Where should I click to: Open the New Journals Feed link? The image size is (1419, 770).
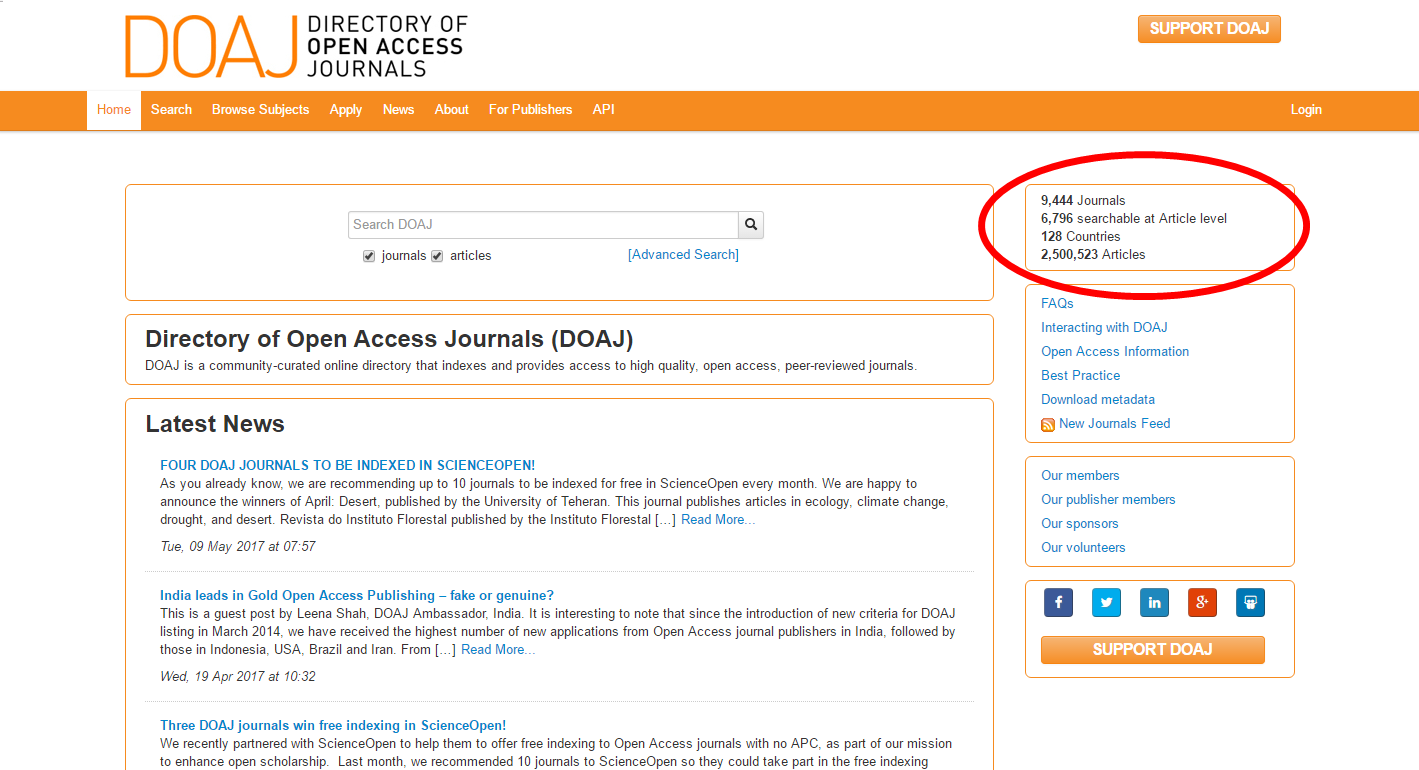pos(1114,423)
